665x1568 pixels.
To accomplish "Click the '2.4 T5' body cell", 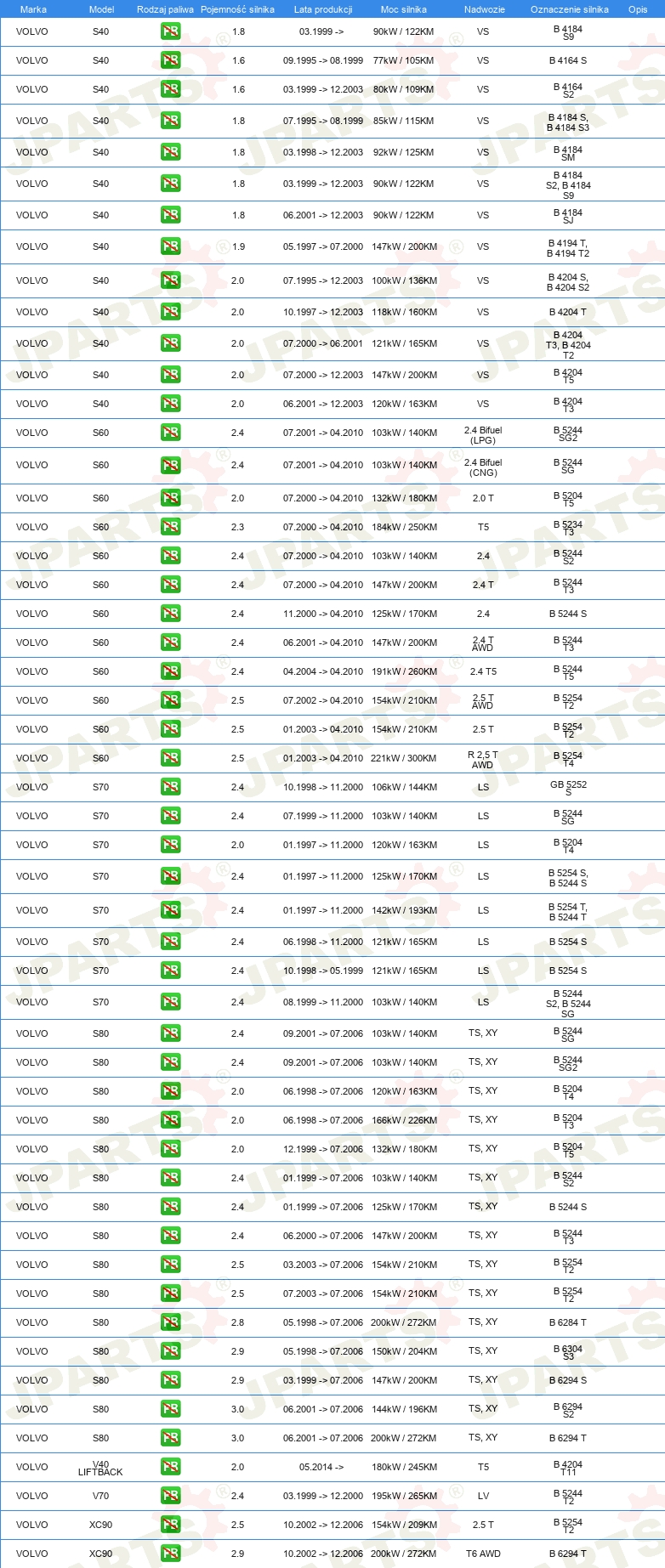I will click(483, 671).
